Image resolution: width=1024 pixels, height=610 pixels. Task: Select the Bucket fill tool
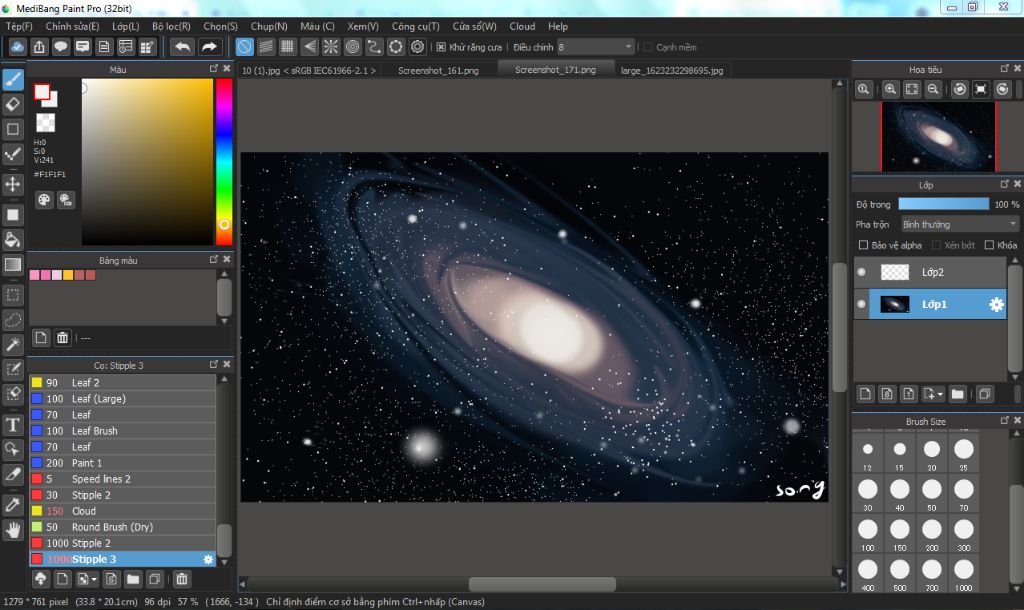tap(13, 239)
